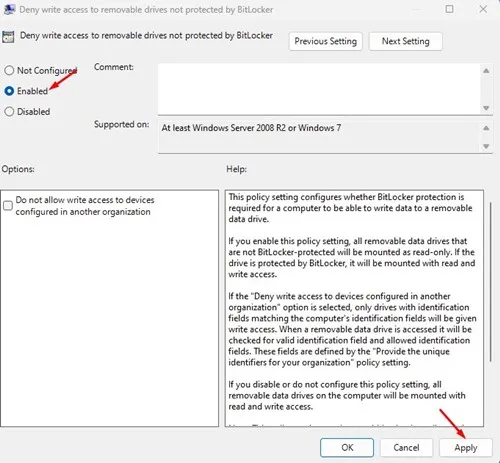Apply the policy setting
This screenshot has height=463, width=500.
(465, 447)
